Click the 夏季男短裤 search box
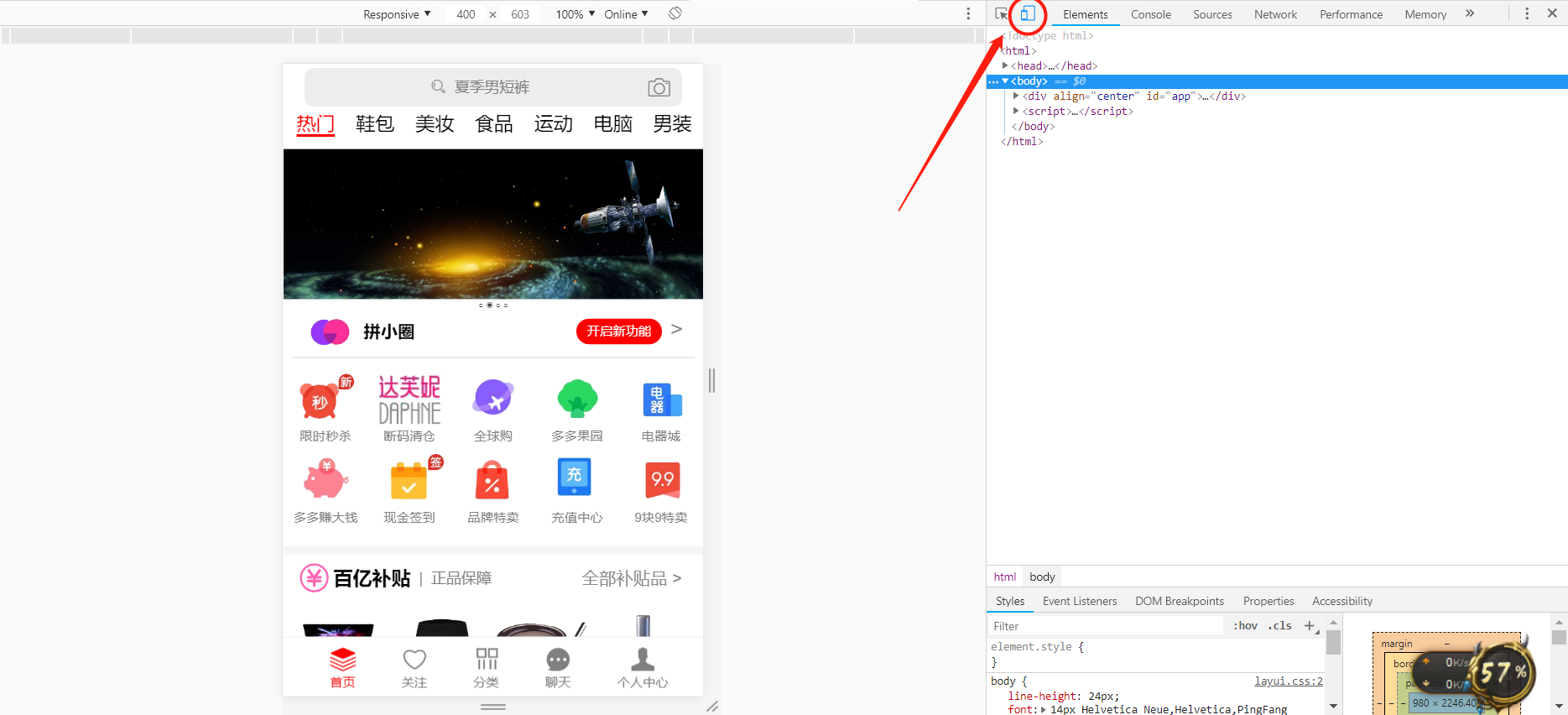 click(493, 87)
